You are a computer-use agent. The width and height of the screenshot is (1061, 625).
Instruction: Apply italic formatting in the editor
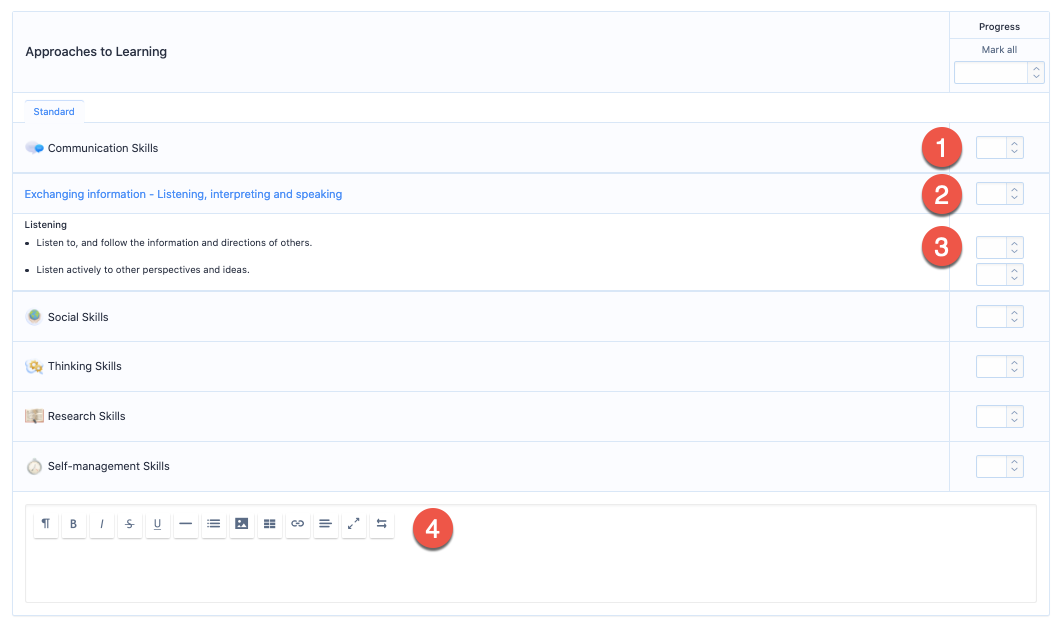click(102, 524)
